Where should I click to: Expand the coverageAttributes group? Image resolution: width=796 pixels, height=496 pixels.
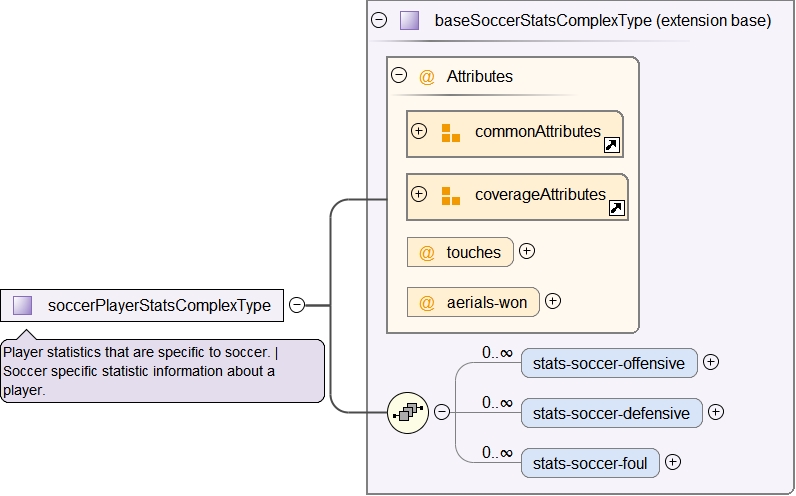tap(419, 194)
